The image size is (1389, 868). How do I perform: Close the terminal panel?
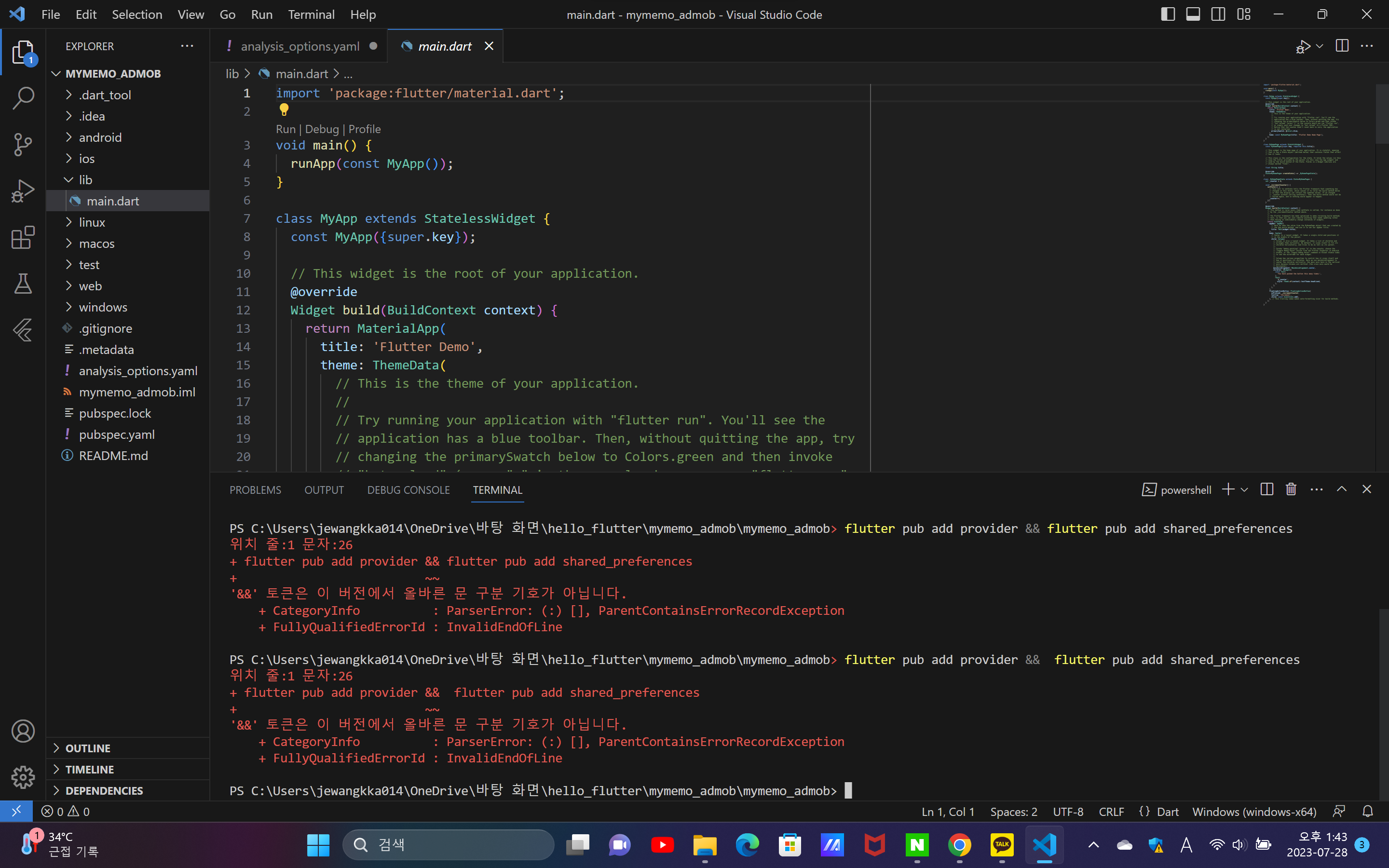(x=1367, y=489)
